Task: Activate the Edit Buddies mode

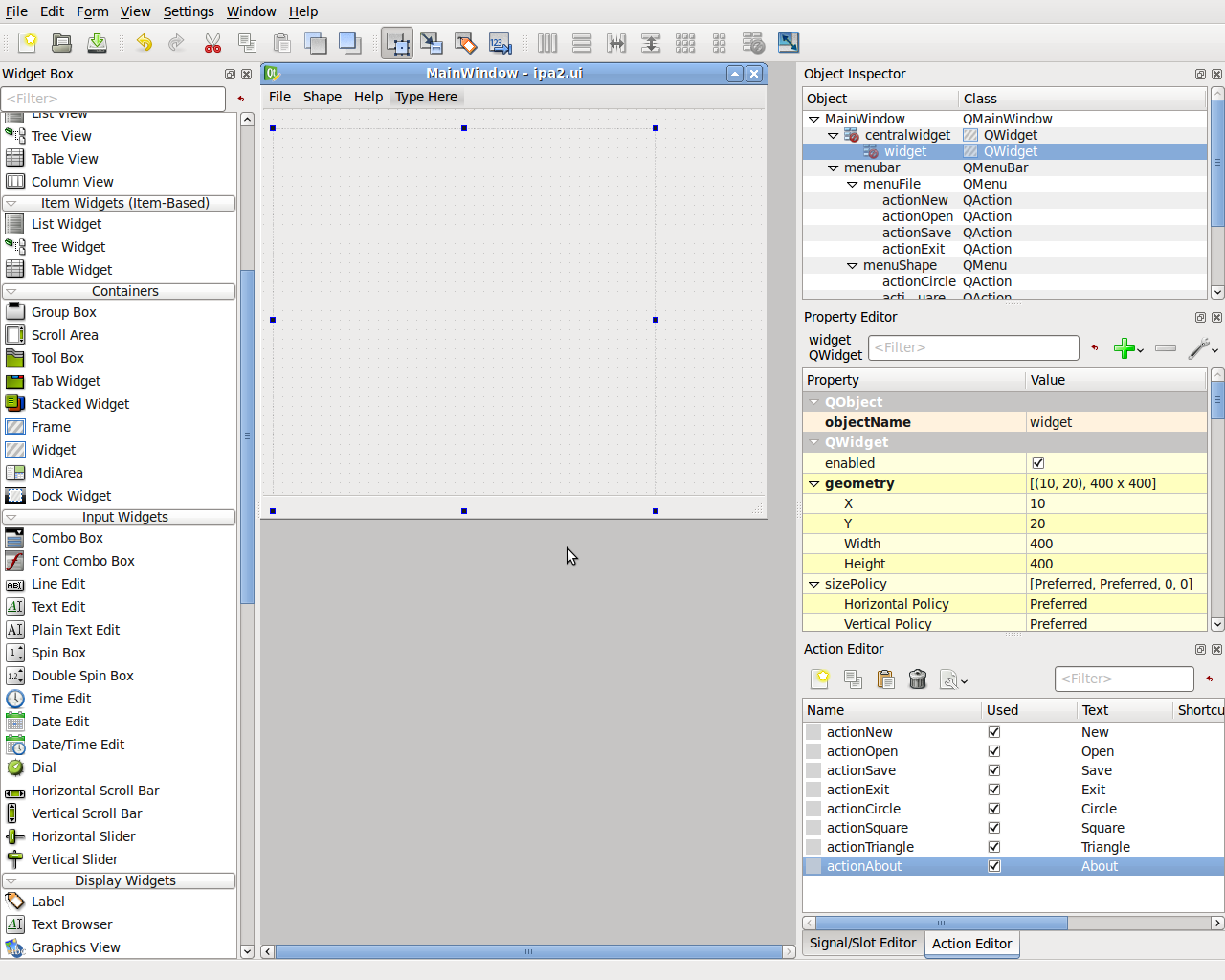Action: point(466,42)
